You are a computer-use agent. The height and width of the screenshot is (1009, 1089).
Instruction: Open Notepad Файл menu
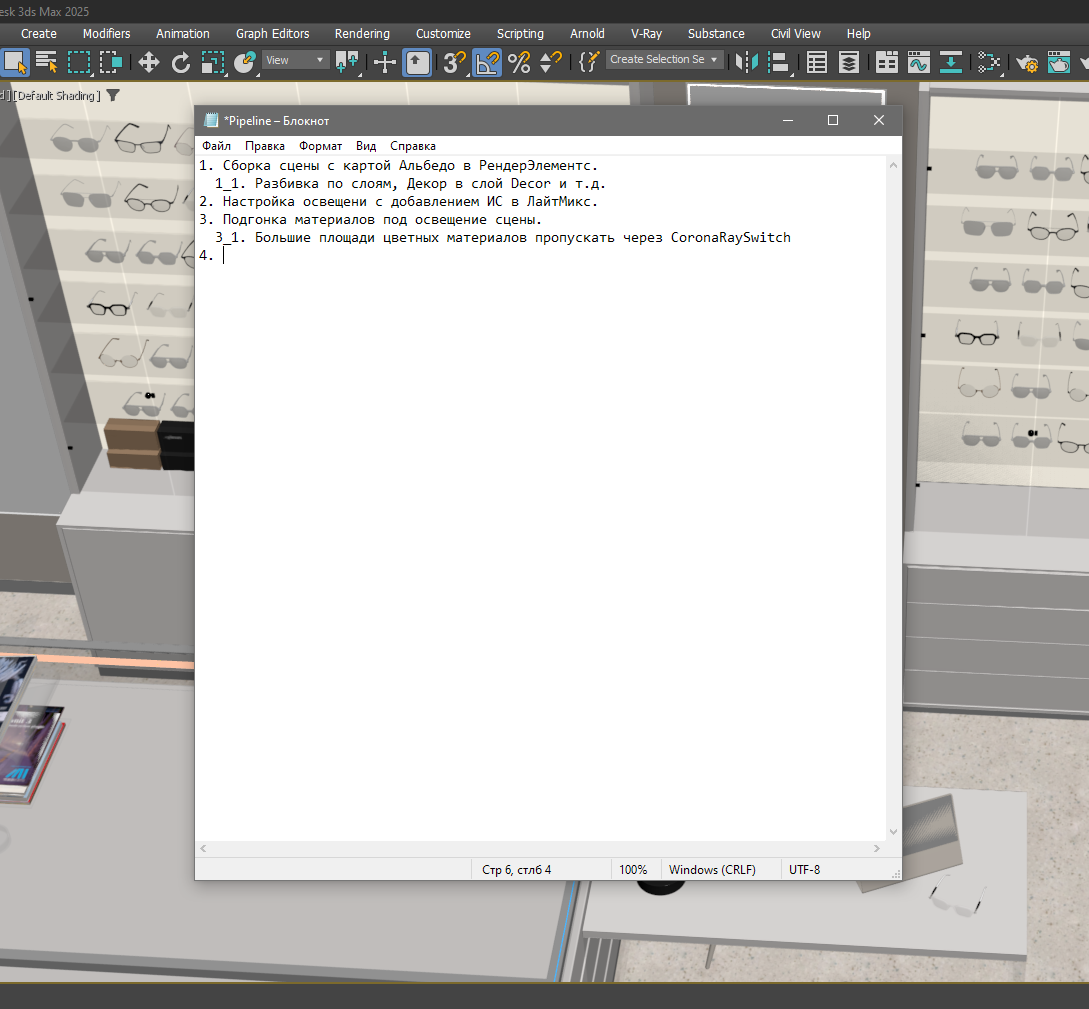(216, 146)
